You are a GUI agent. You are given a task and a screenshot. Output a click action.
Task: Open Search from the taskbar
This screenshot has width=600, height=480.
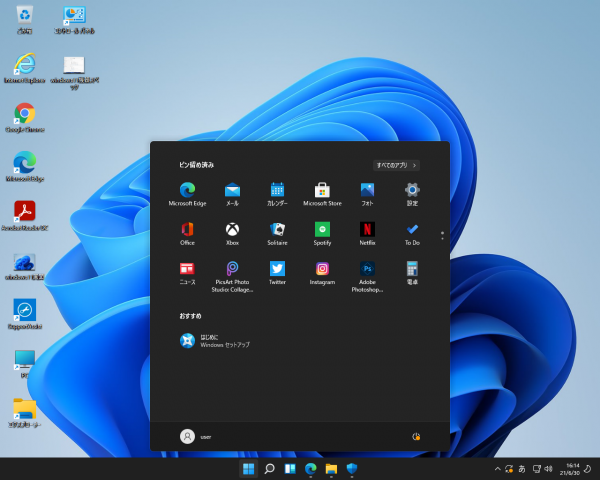coord(269,469)
